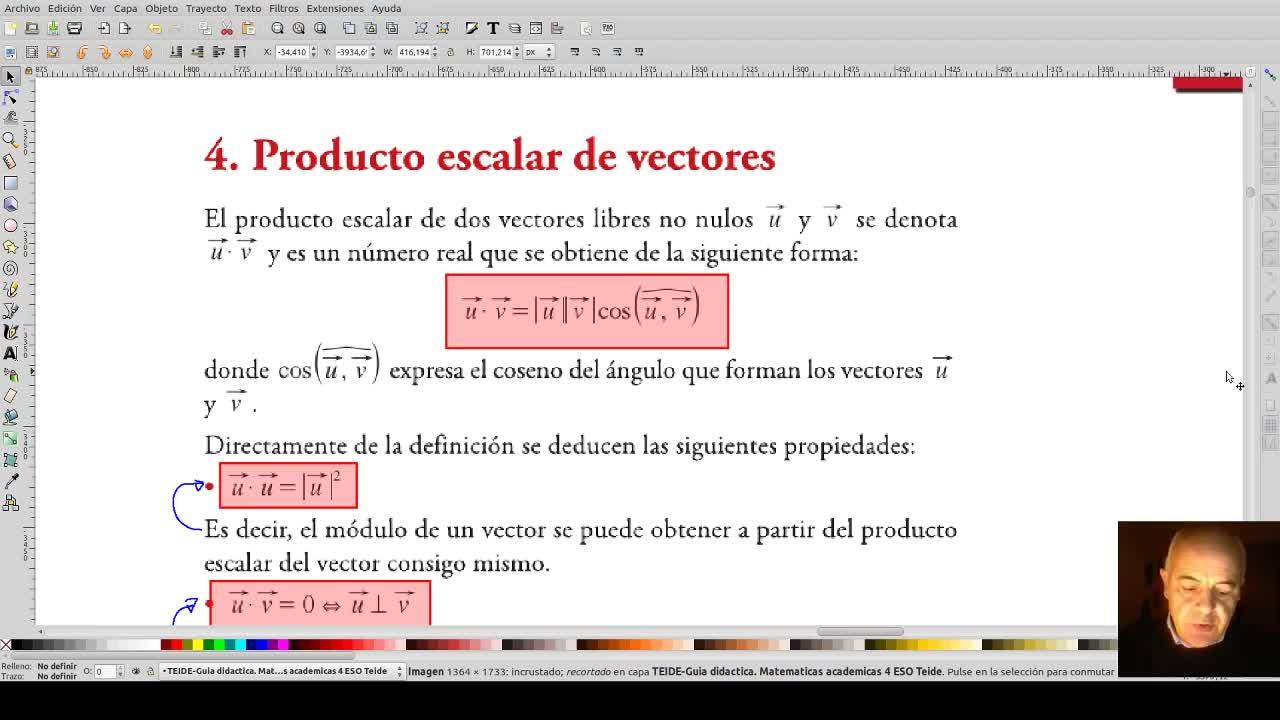This screenshot has height=720, width=1280.
Task: Open the Capa menu
Action: click(125, 8)
